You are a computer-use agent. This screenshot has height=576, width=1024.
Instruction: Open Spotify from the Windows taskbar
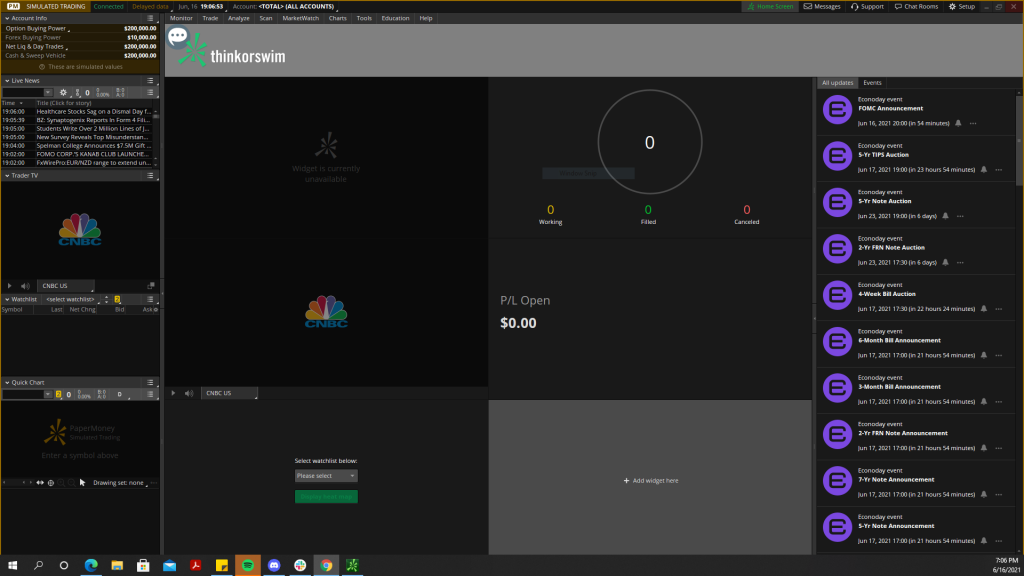(248, 566)
